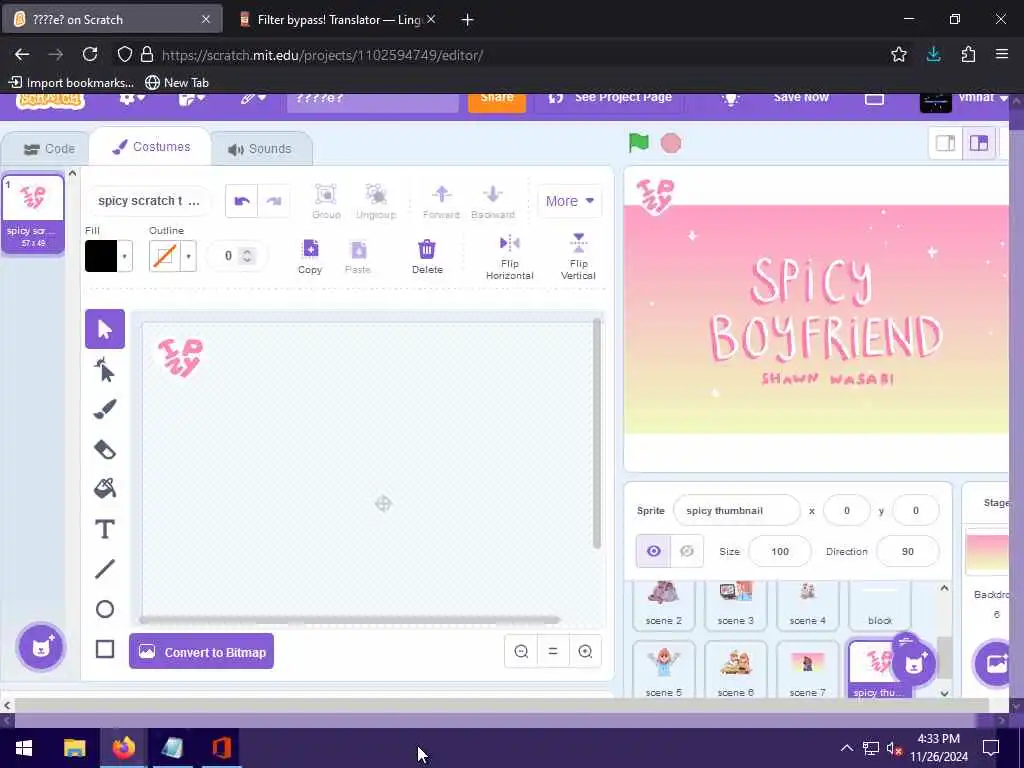This screenshot has width=1024, height=768.
Task: Click See Project Page button
Action: pos(611,101)
